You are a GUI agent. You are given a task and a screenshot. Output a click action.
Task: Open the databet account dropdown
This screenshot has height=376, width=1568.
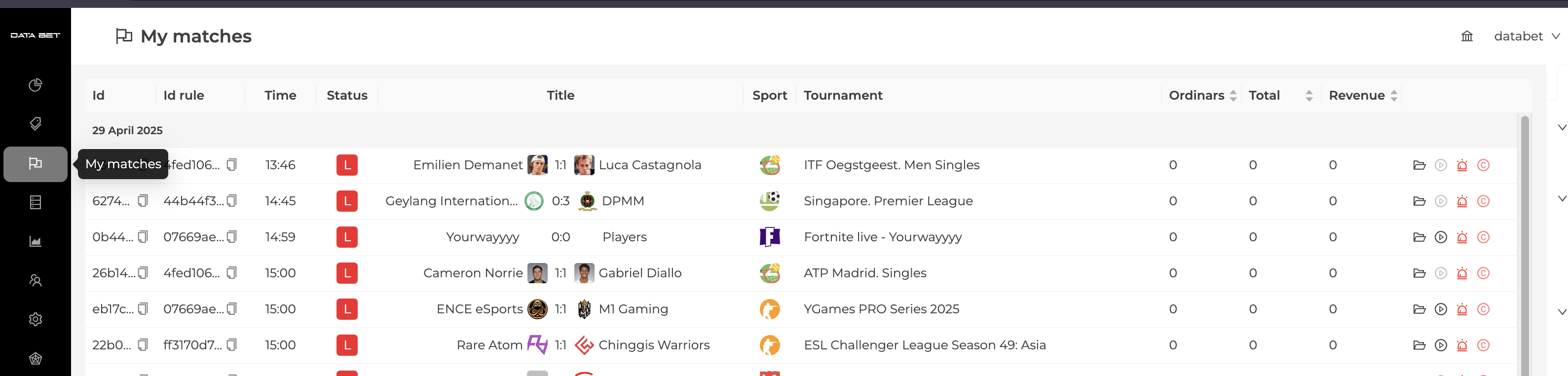pos(1526,37)
